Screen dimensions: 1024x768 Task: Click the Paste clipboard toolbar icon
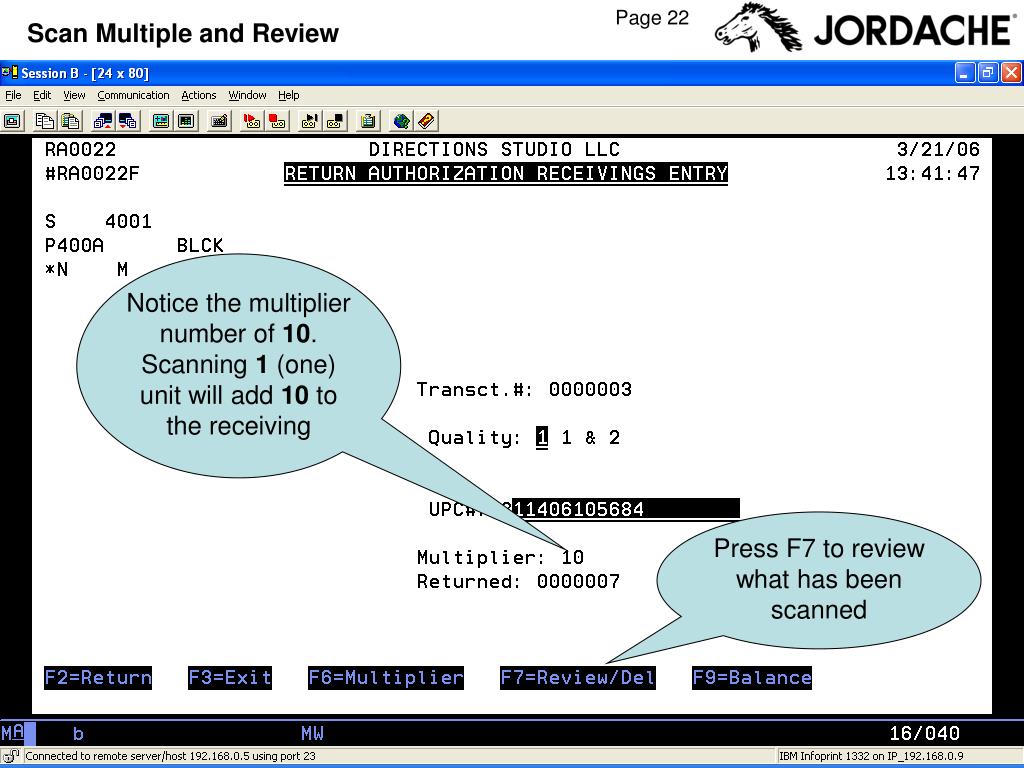(71, 121)
